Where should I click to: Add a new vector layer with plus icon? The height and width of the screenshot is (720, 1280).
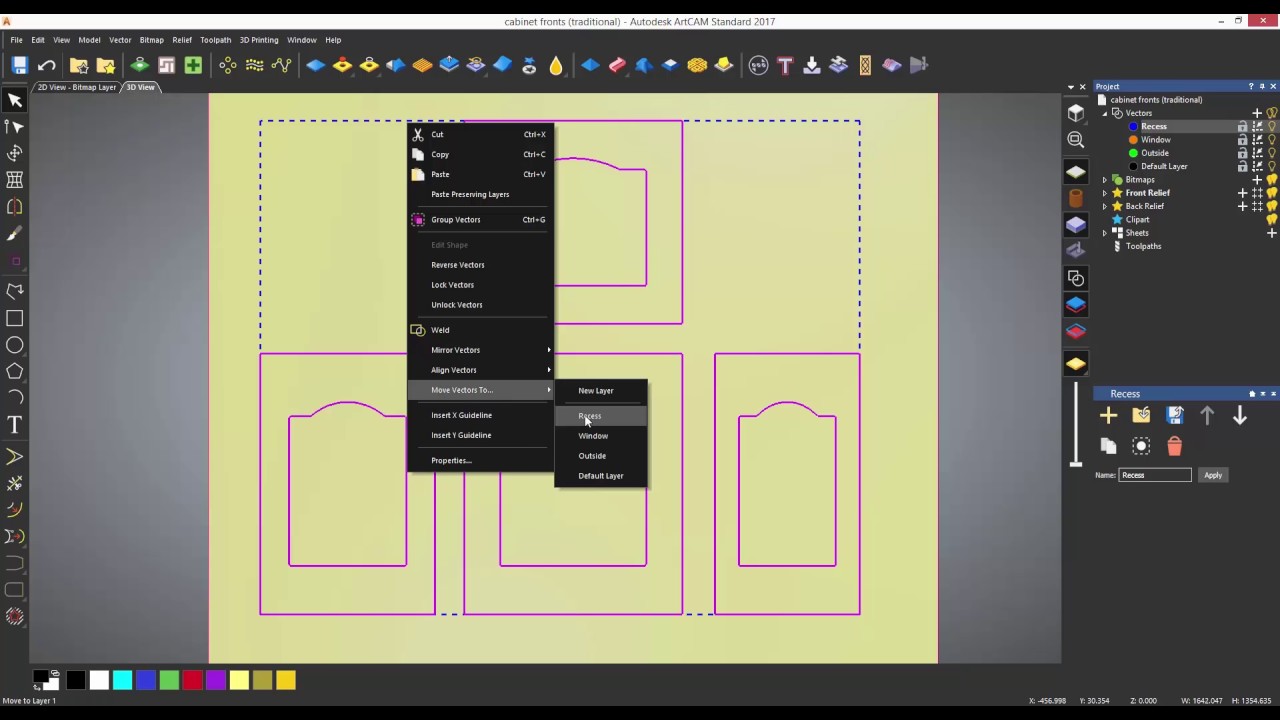coord(1257,113)
